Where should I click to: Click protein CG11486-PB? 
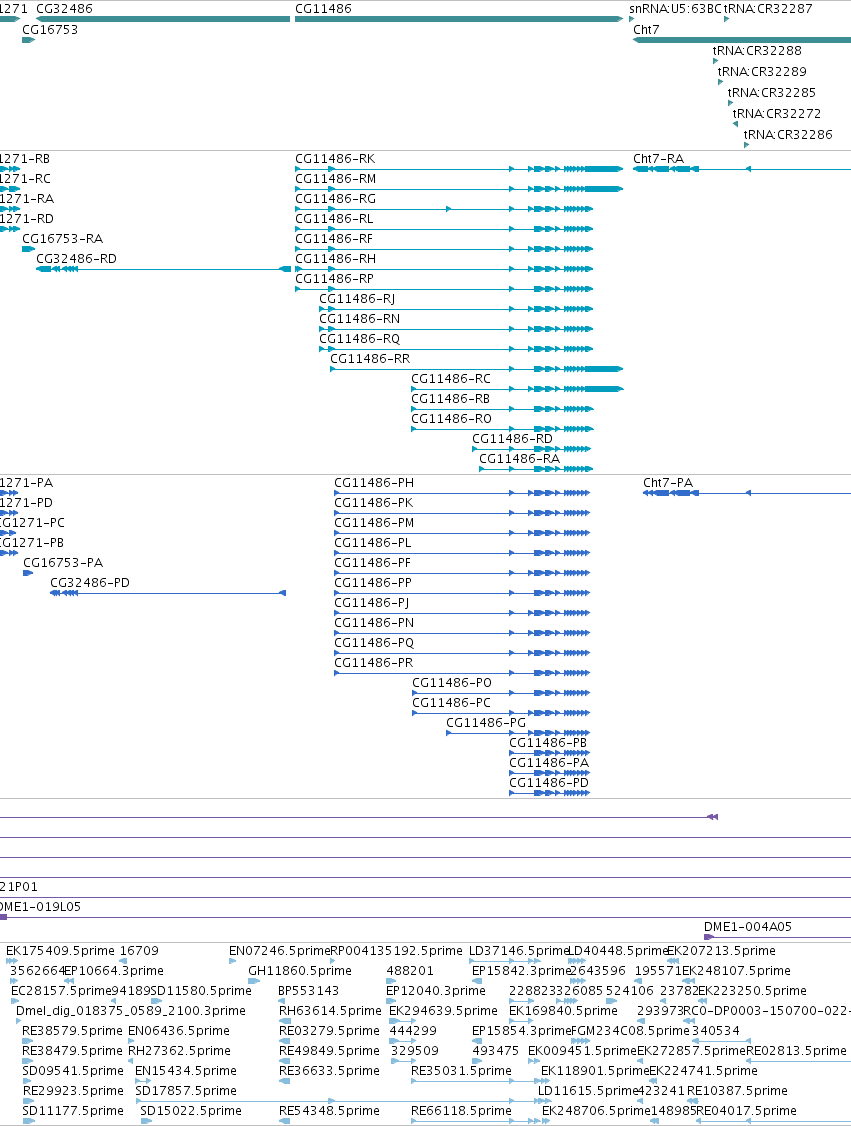click(549, 753)
